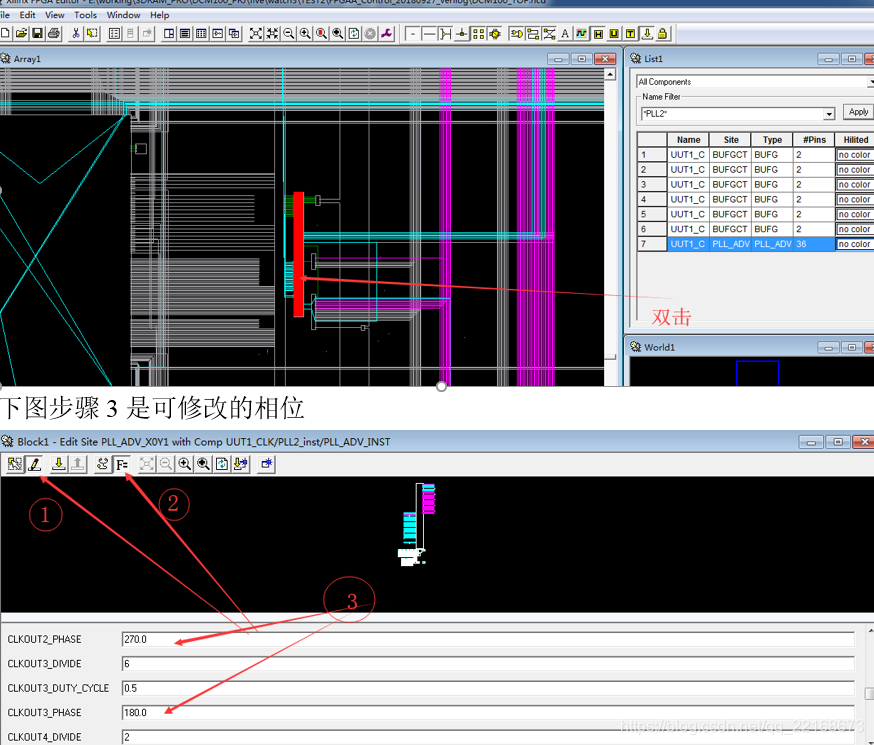Click the zoom-to-selection red magnifier icon

tap(321, 33)
